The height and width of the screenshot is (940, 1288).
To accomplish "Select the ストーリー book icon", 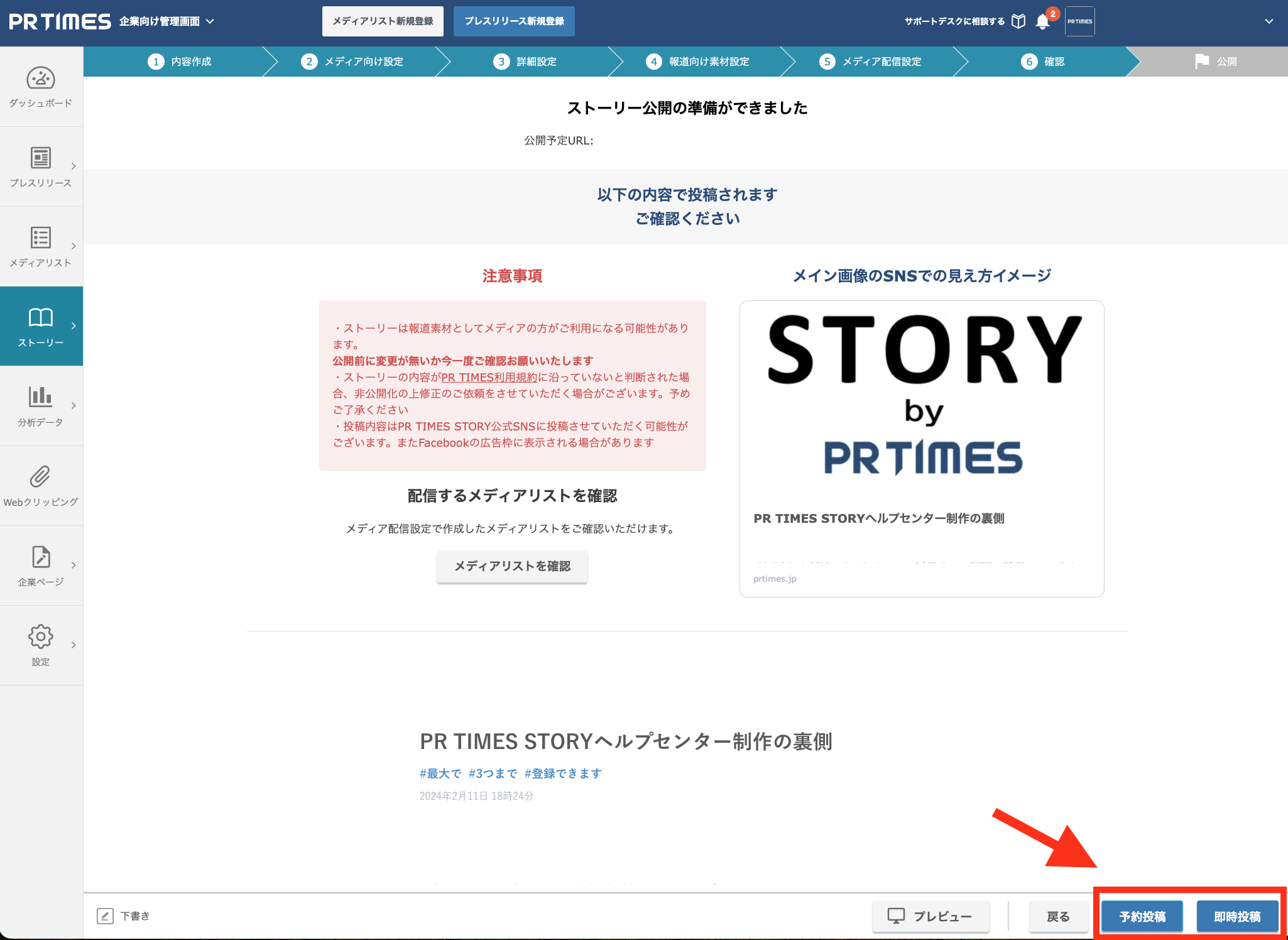I will click(41, 317).
